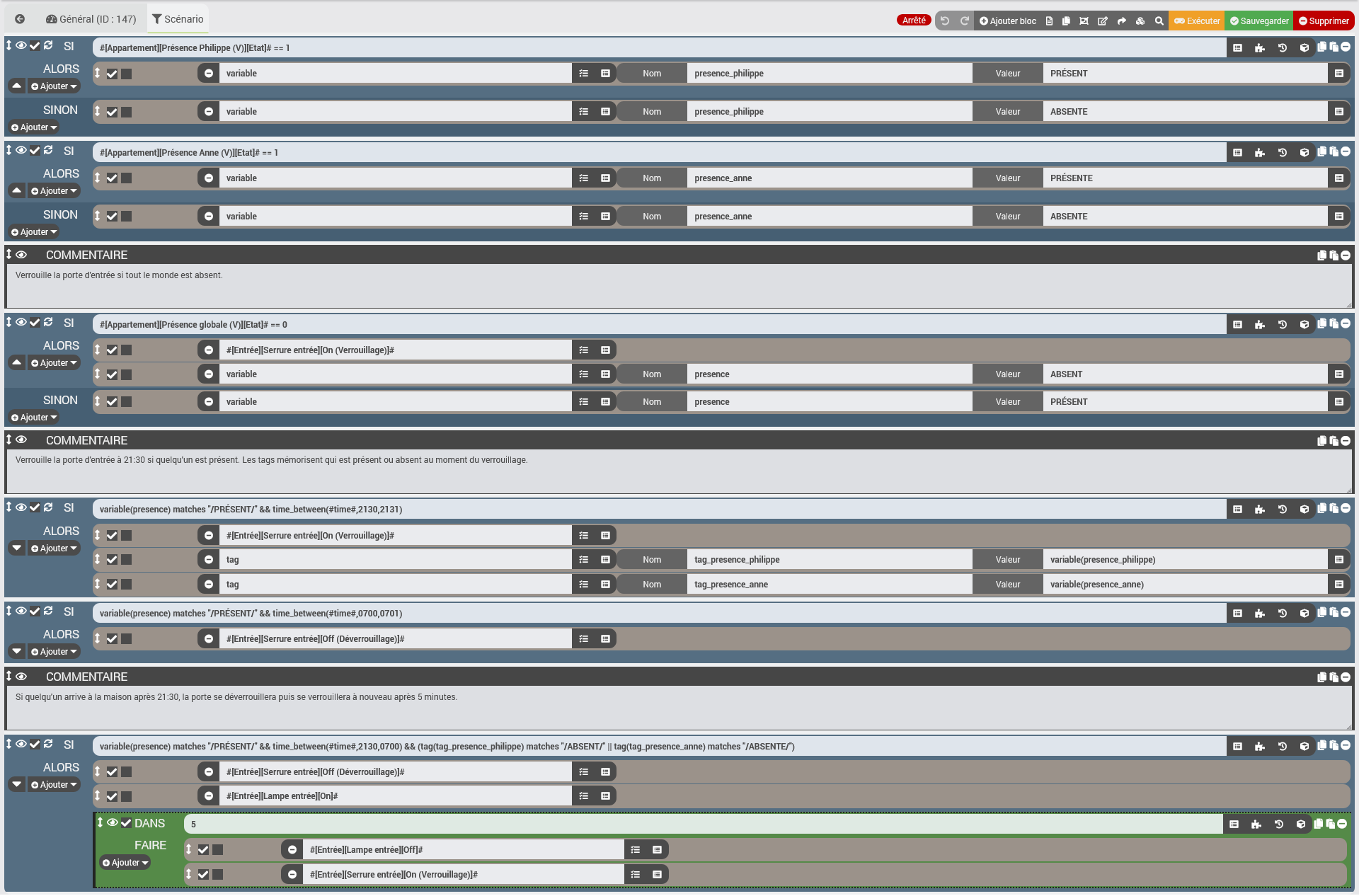Click the log document icon in toolbar
Image resolution: width=1359 pixels, height=896 pixels.
tap(1049, 21)
